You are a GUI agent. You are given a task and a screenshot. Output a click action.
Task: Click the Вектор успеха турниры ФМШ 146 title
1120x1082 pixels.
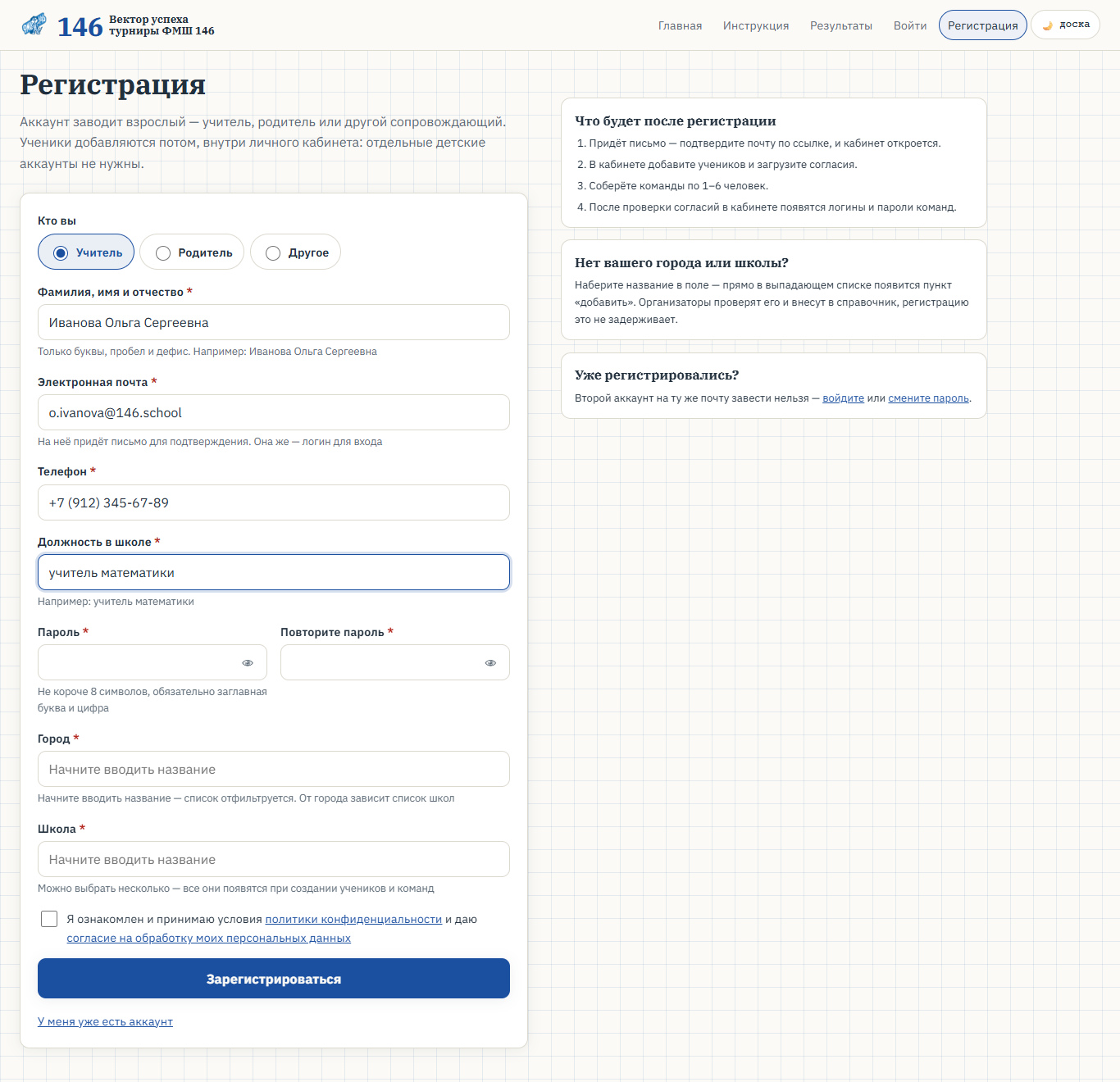point(162,25)
